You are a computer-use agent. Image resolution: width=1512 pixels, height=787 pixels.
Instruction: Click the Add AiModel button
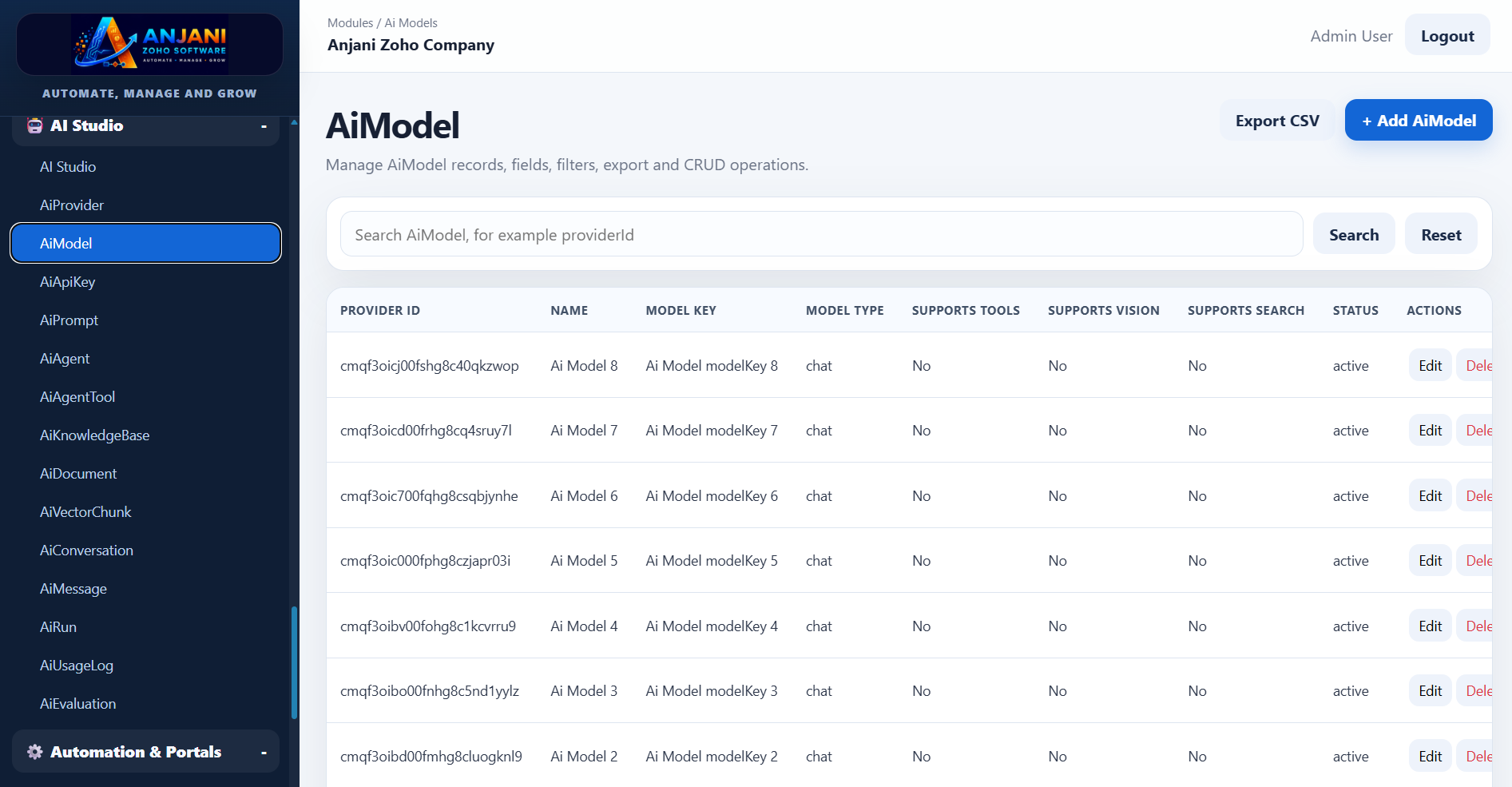[x=1419, y=121]
